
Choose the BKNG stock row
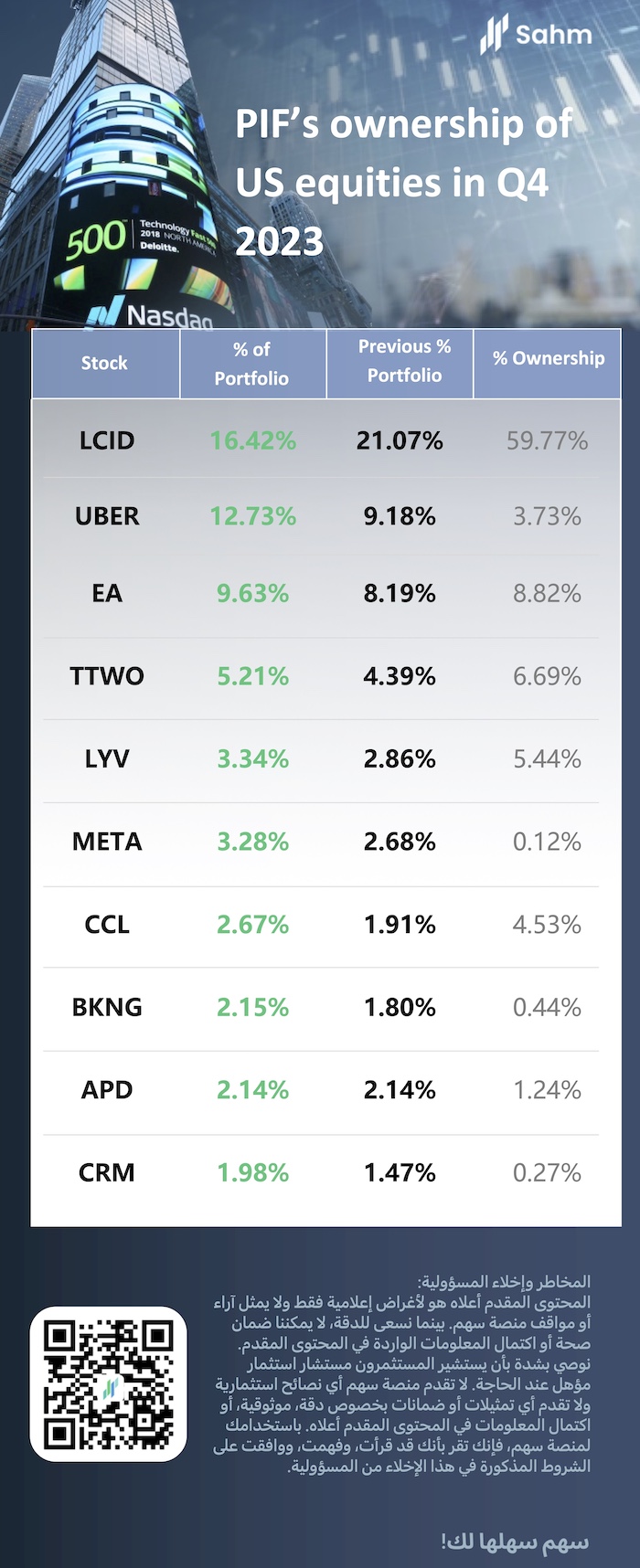107,1007
